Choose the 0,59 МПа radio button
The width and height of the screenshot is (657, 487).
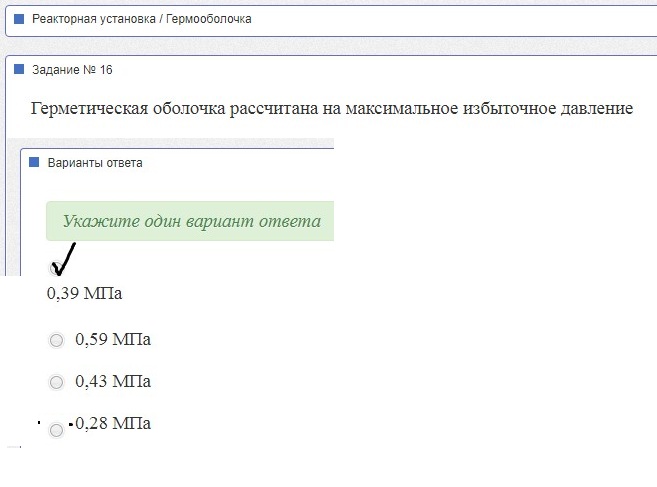click(x=57, y=340)
